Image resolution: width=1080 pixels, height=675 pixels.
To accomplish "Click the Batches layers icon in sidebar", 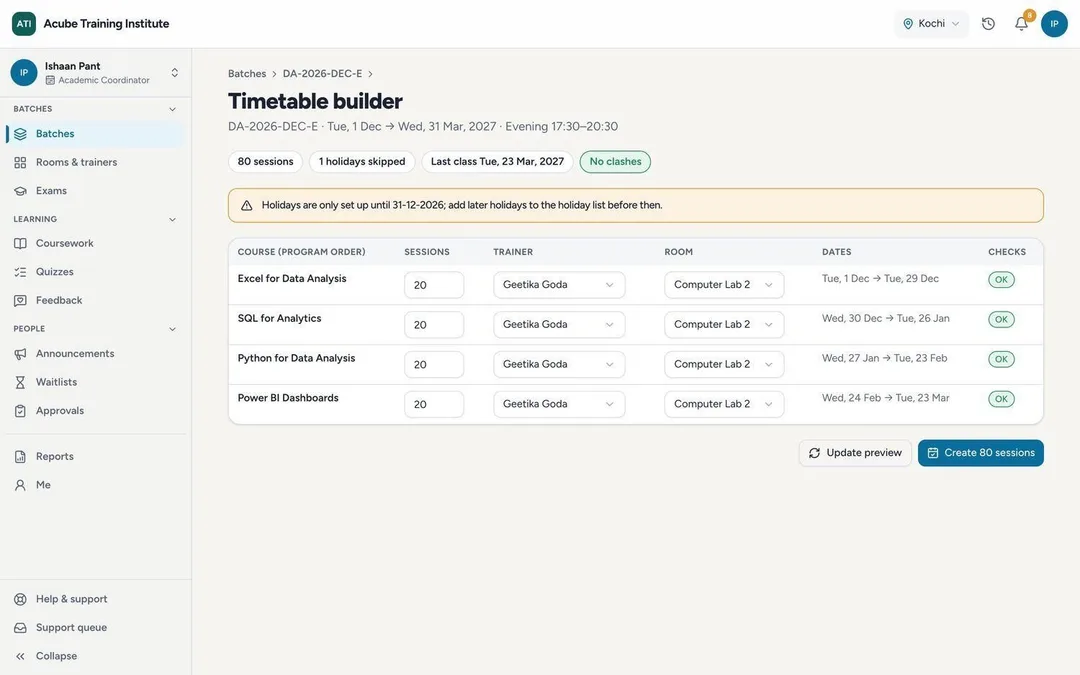I will pos(20,134).
